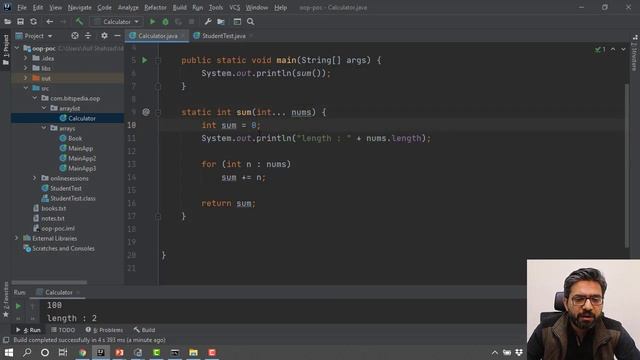The width and height of the screenshot is (640, 360).
Task: Toggle the Project side tool window stripe
Action: [6, 49]
